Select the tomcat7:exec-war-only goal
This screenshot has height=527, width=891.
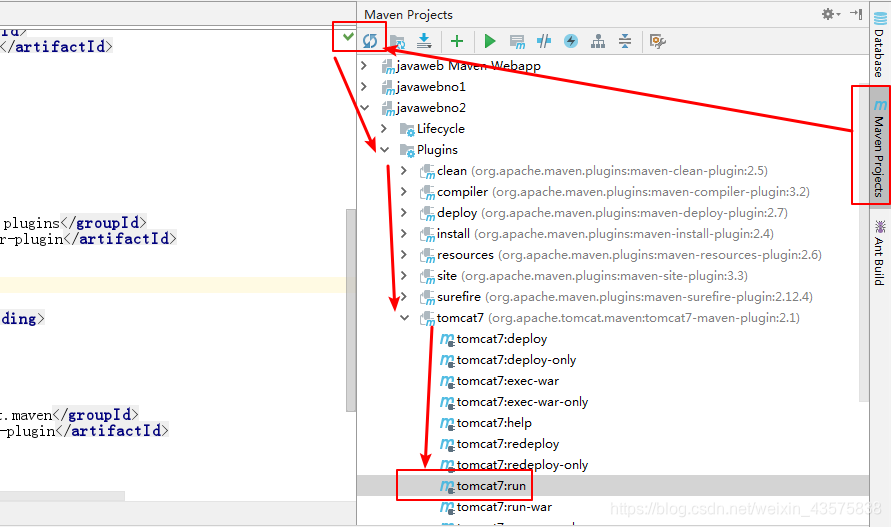[x=522, y=402]
